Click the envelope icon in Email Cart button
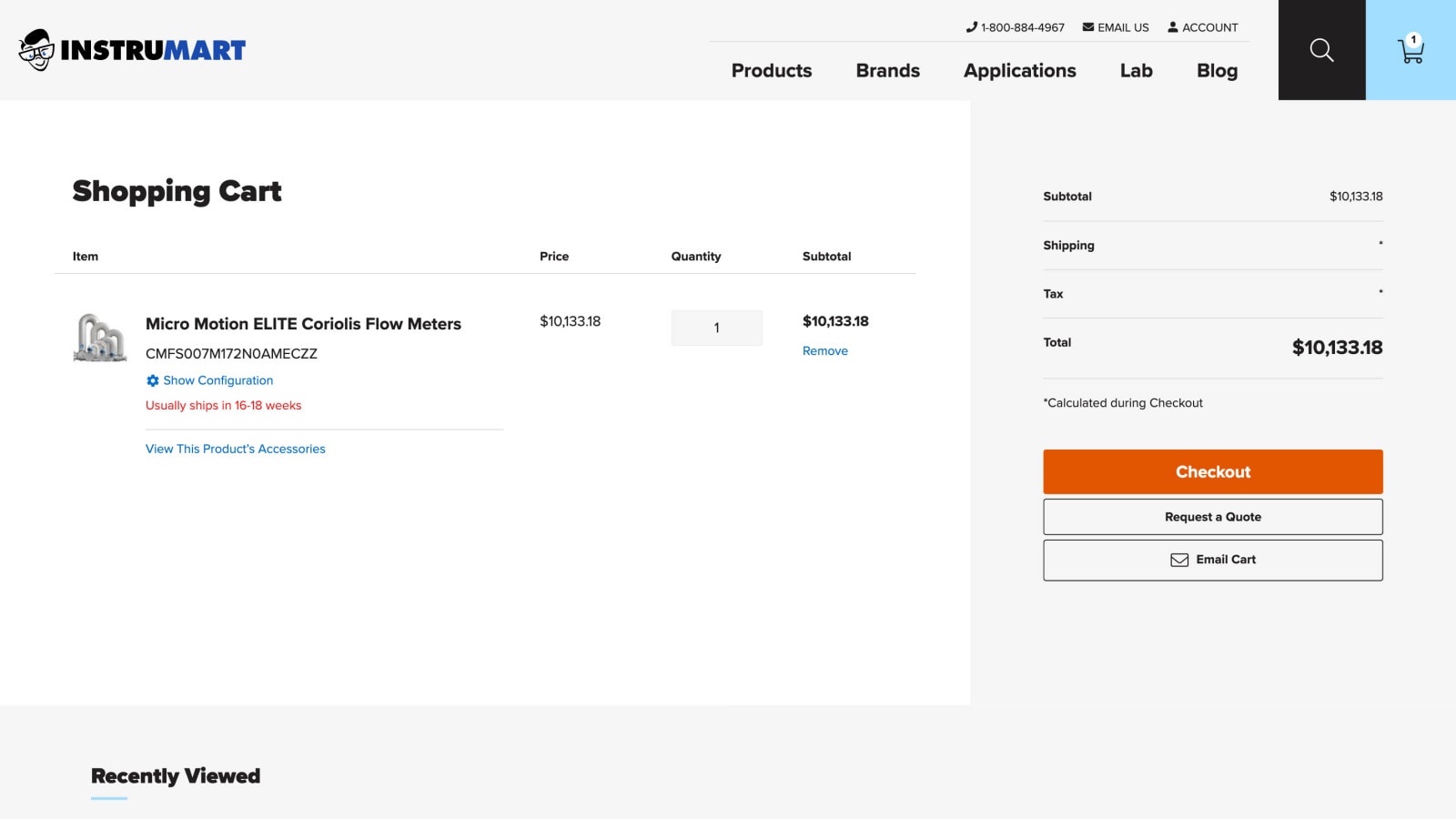Image resolution: width=1456 pixels, height=819 pixels. coord(1179,560)
